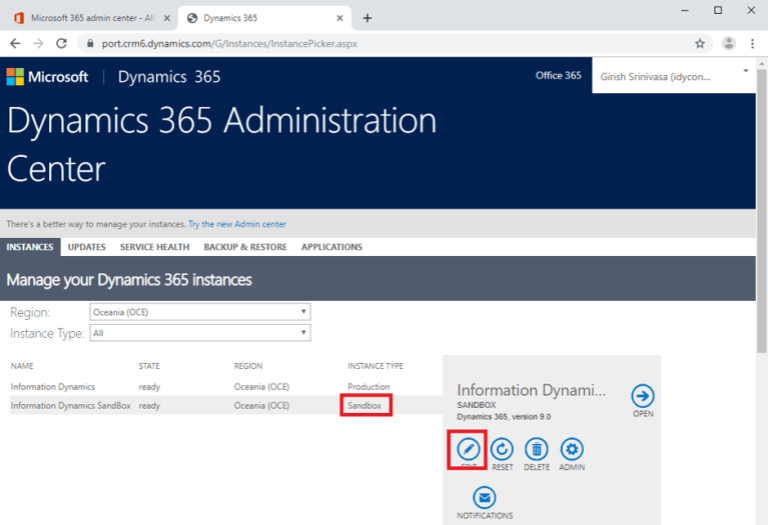View site info via the padlock icon
The width and height of the screenshot is (768, 525).
[90, 44]
